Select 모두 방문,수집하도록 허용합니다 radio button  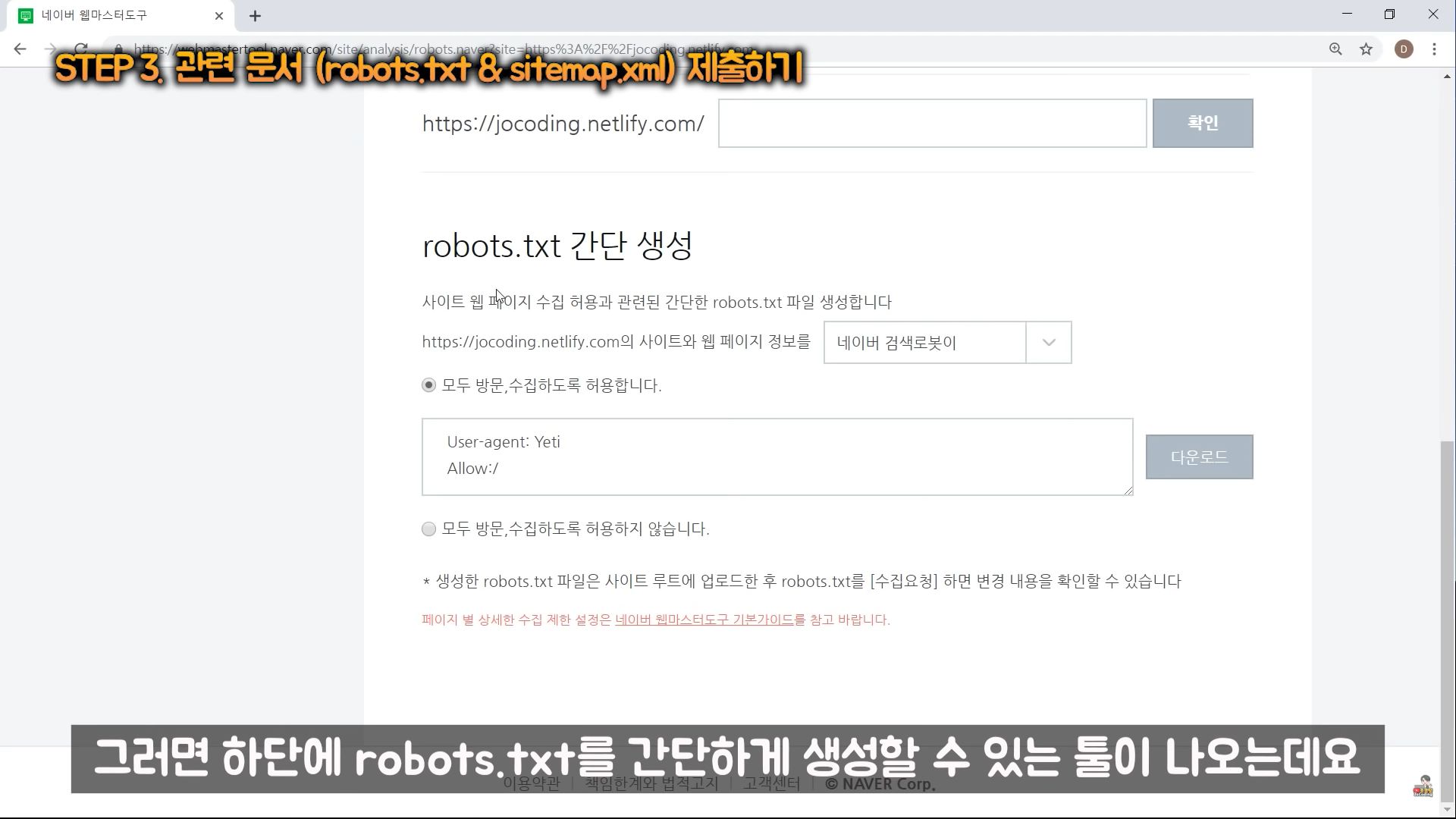click(428, 385)
